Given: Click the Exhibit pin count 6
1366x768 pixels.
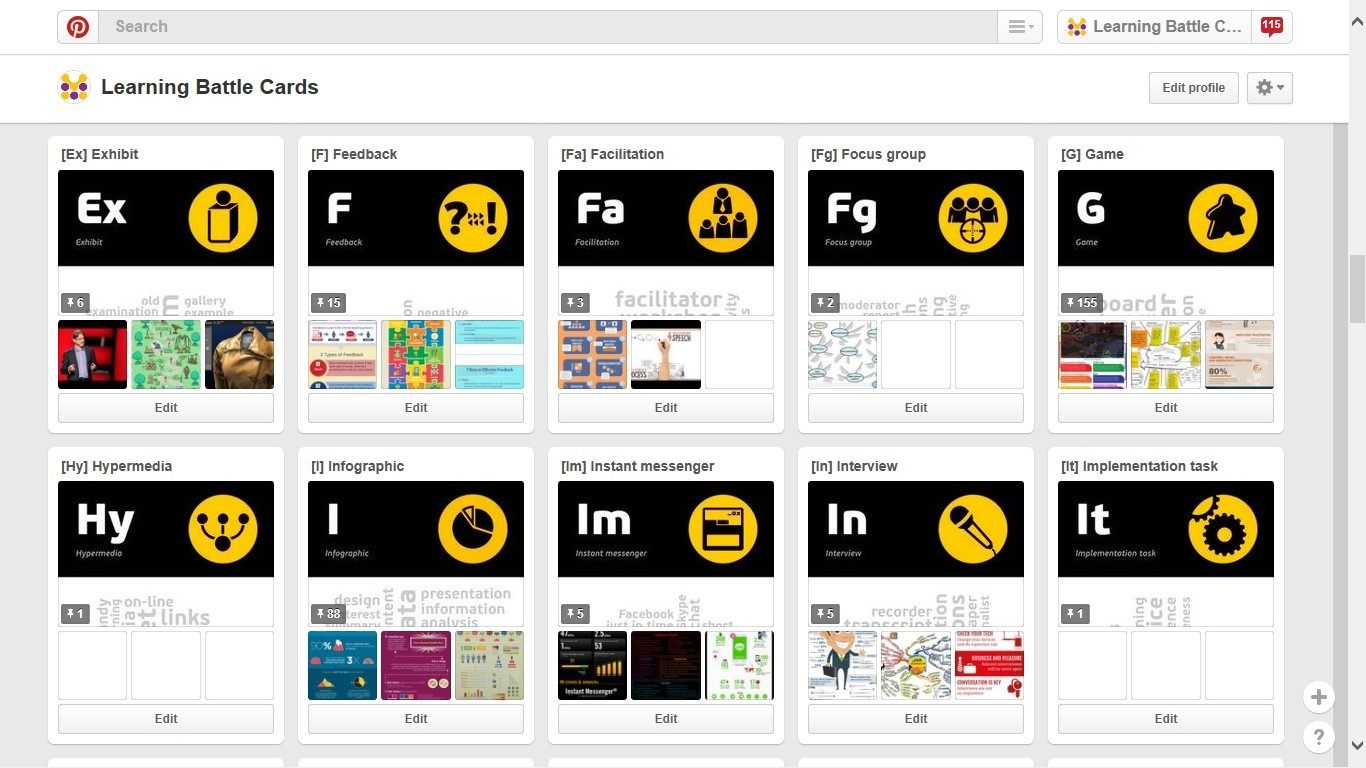Looking at the screenshot, I should (75, 302).
